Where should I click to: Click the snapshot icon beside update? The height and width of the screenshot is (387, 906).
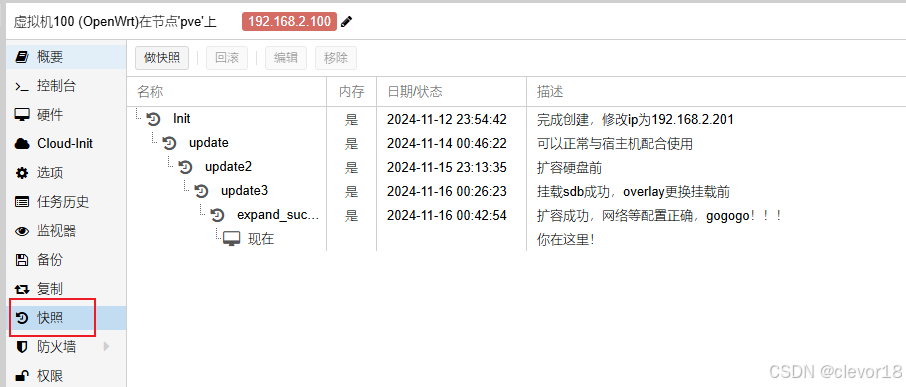(169, 143)
